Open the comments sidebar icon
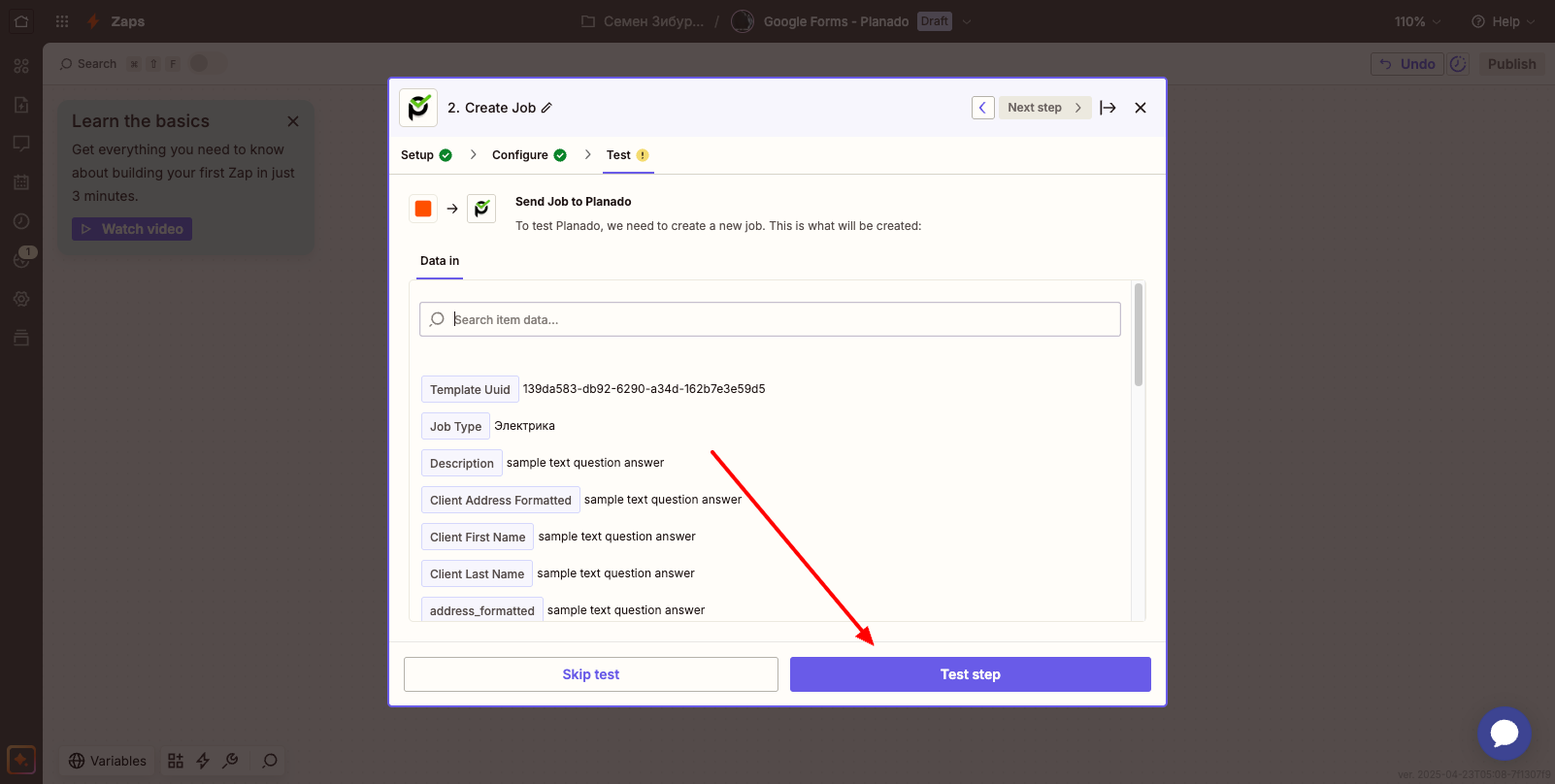This screenshot has width=1555, height=784. click(x=21, y=144)
